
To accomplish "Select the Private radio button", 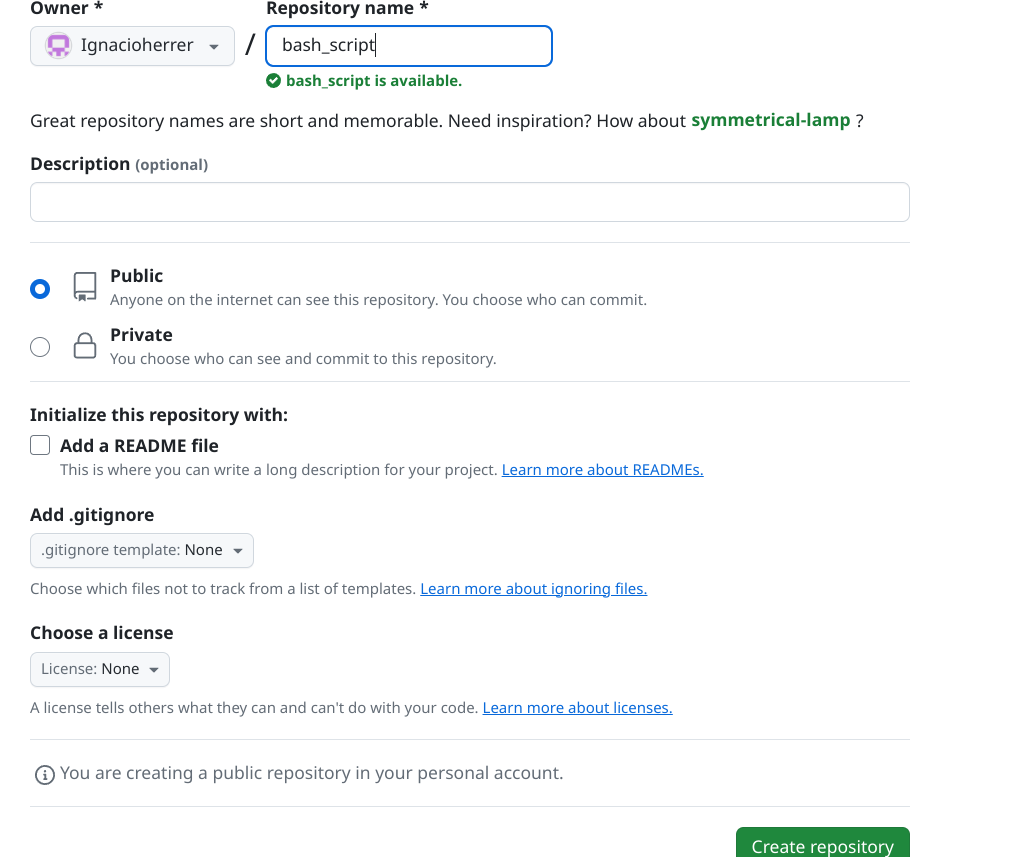I will coord(40,346).
